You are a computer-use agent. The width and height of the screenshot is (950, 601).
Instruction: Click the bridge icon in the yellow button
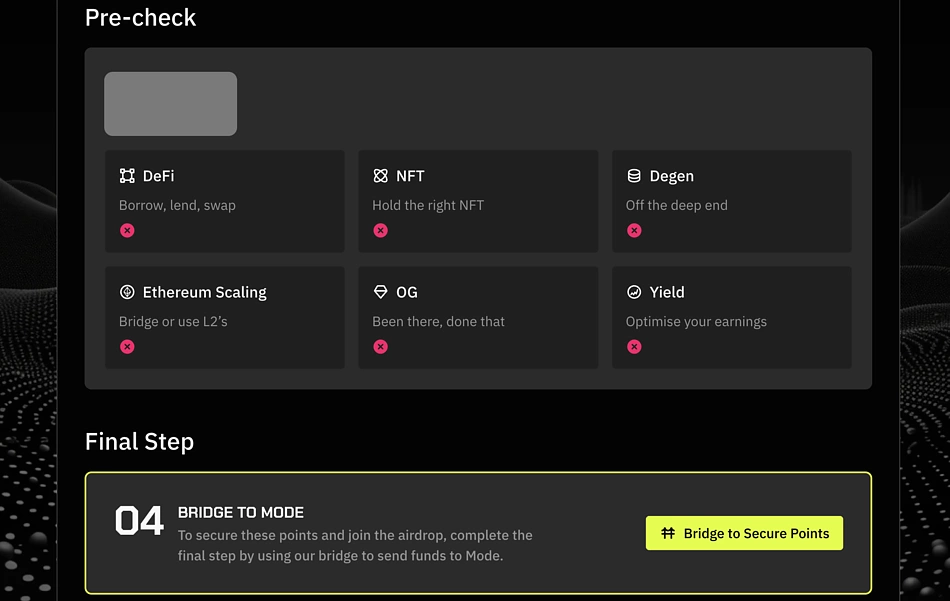pos(668,533)
